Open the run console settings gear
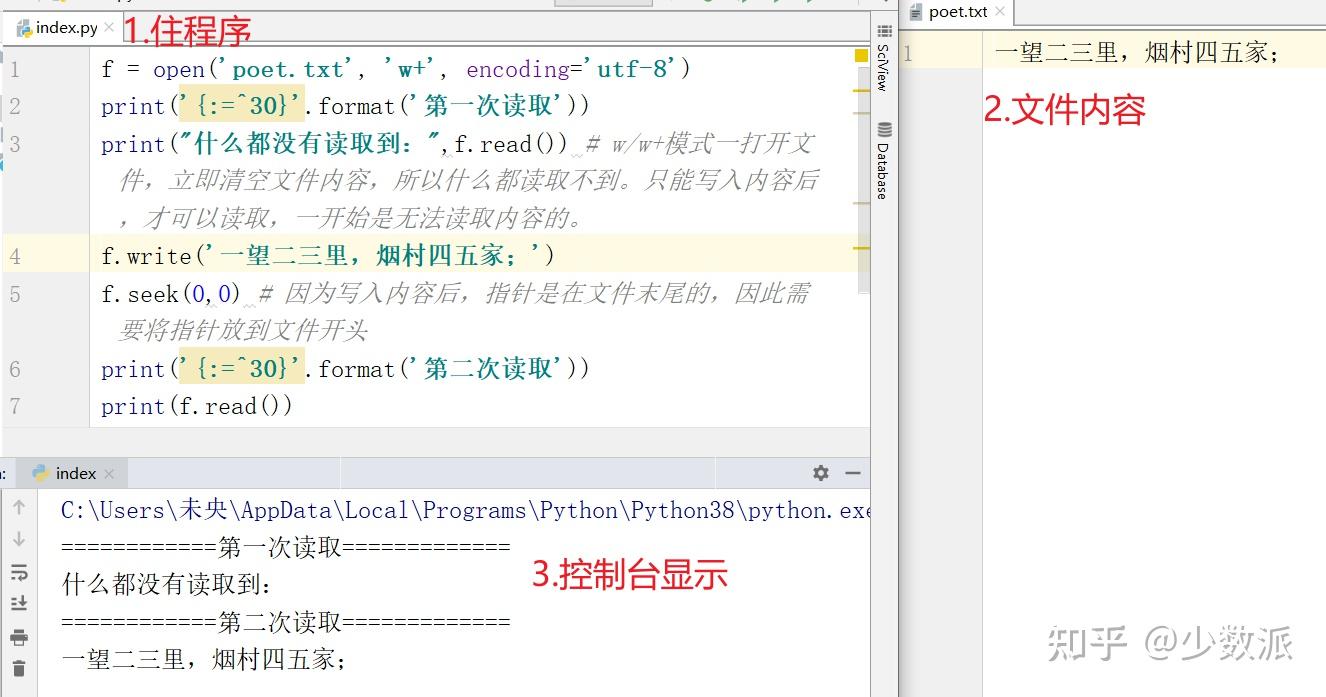The image size is (1326, 697). (x=821, y=473)
